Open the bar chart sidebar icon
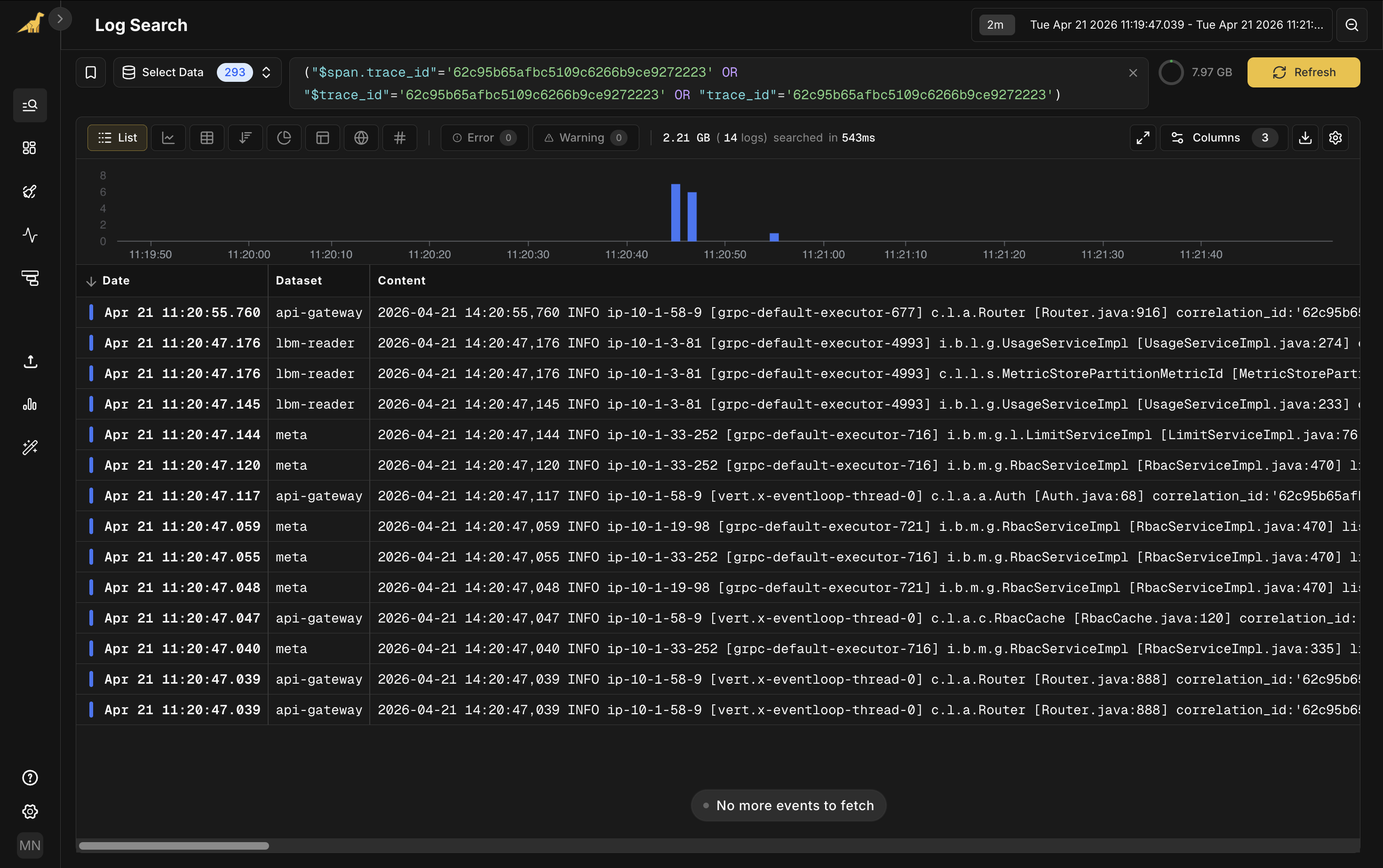The width and height of the screenshot is (1383, 868). 30,404
